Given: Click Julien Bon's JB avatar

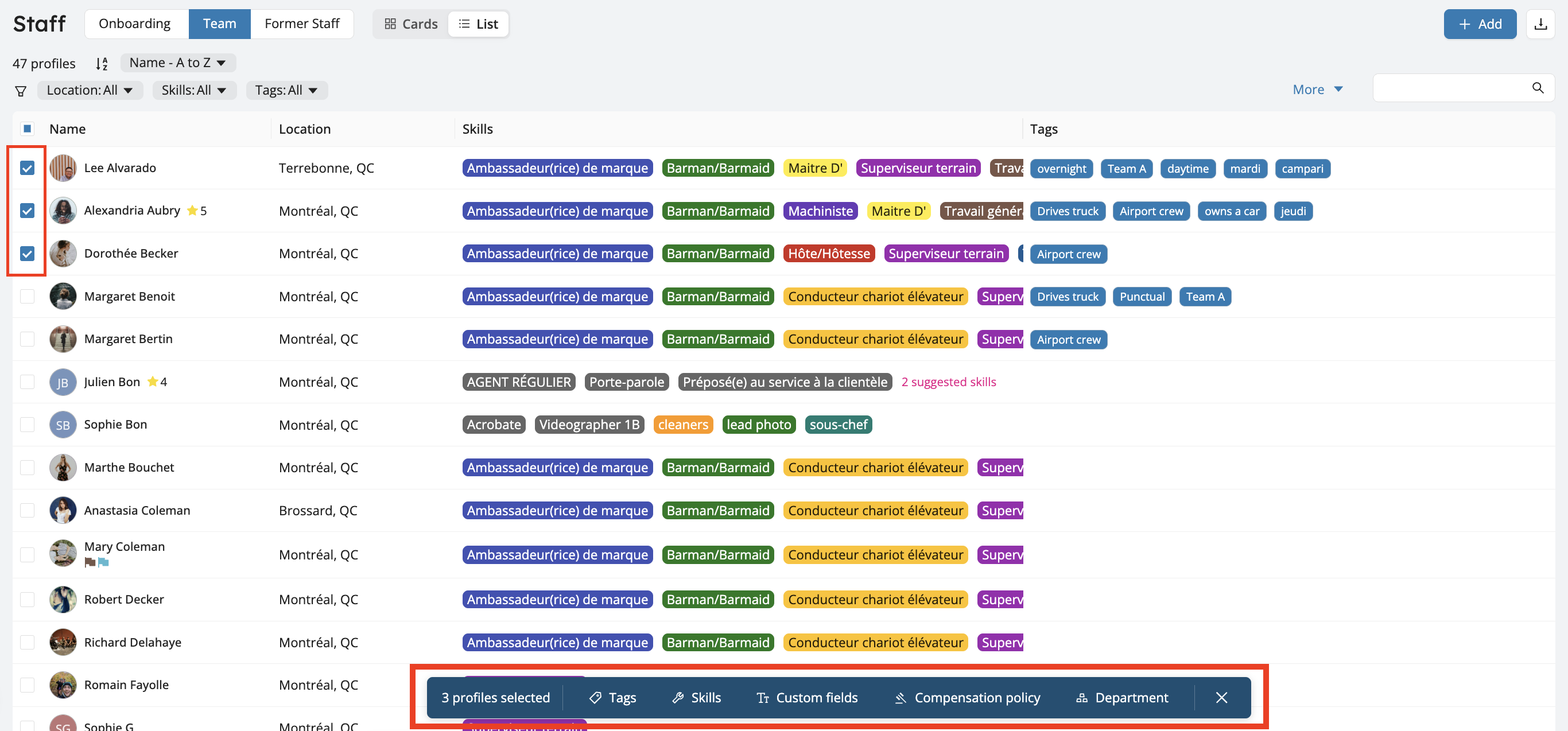Looking at the screenshot, I should [x=63, y=382].
